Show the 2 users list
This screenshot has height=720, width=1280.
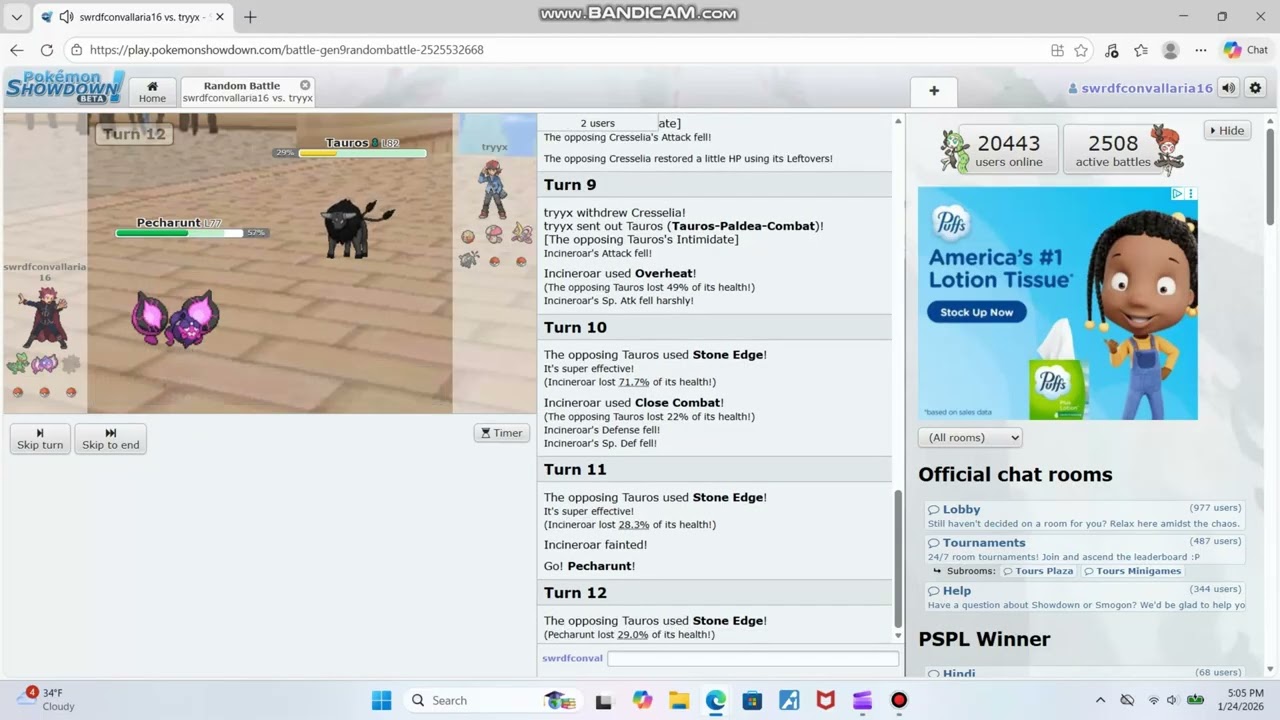tap(597, 123)
